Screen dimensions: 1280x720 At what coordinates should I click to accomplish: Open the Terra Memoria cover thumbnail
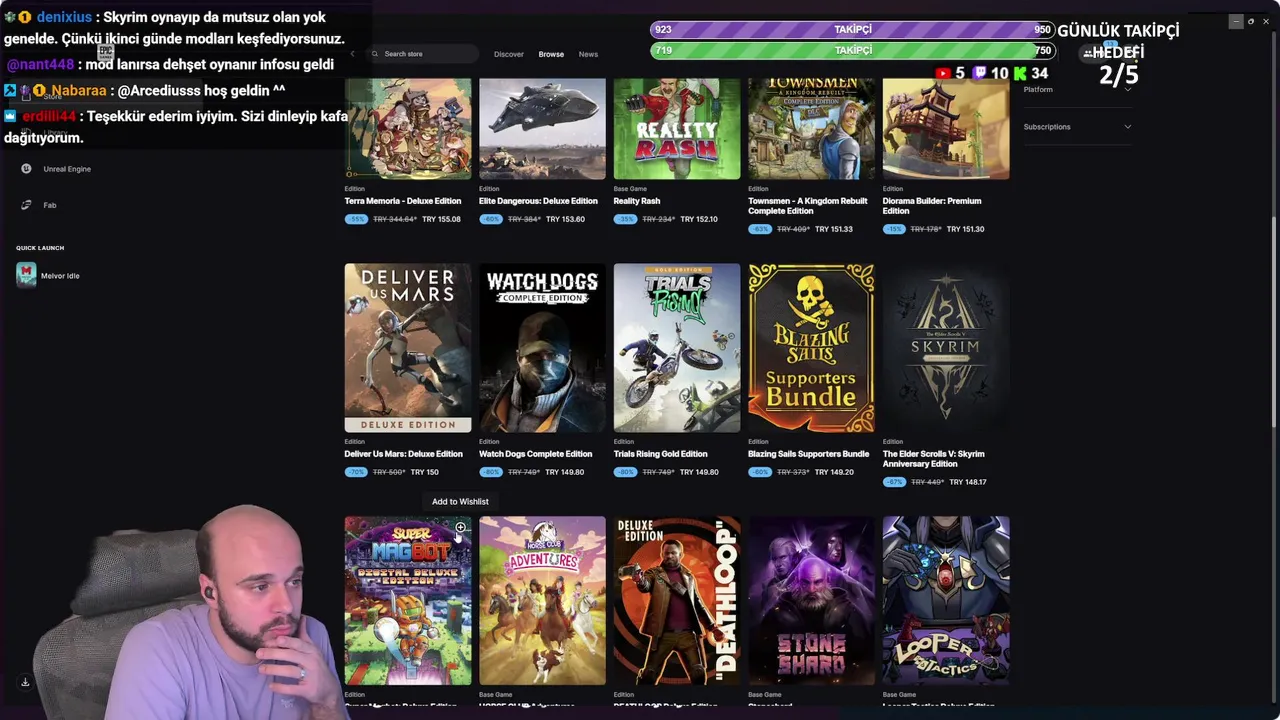(x=408, y=128)
